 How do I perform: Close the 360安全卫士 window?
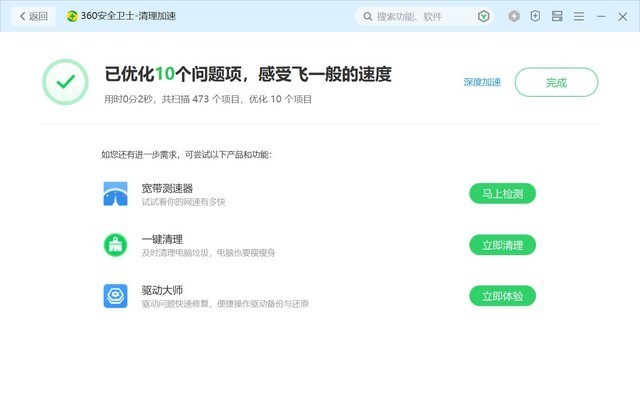point(622,17)
